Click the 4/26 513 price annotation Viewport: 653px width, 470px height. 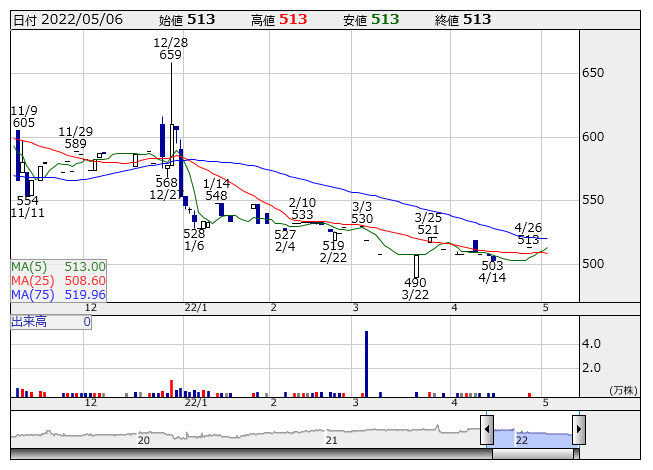528,234
